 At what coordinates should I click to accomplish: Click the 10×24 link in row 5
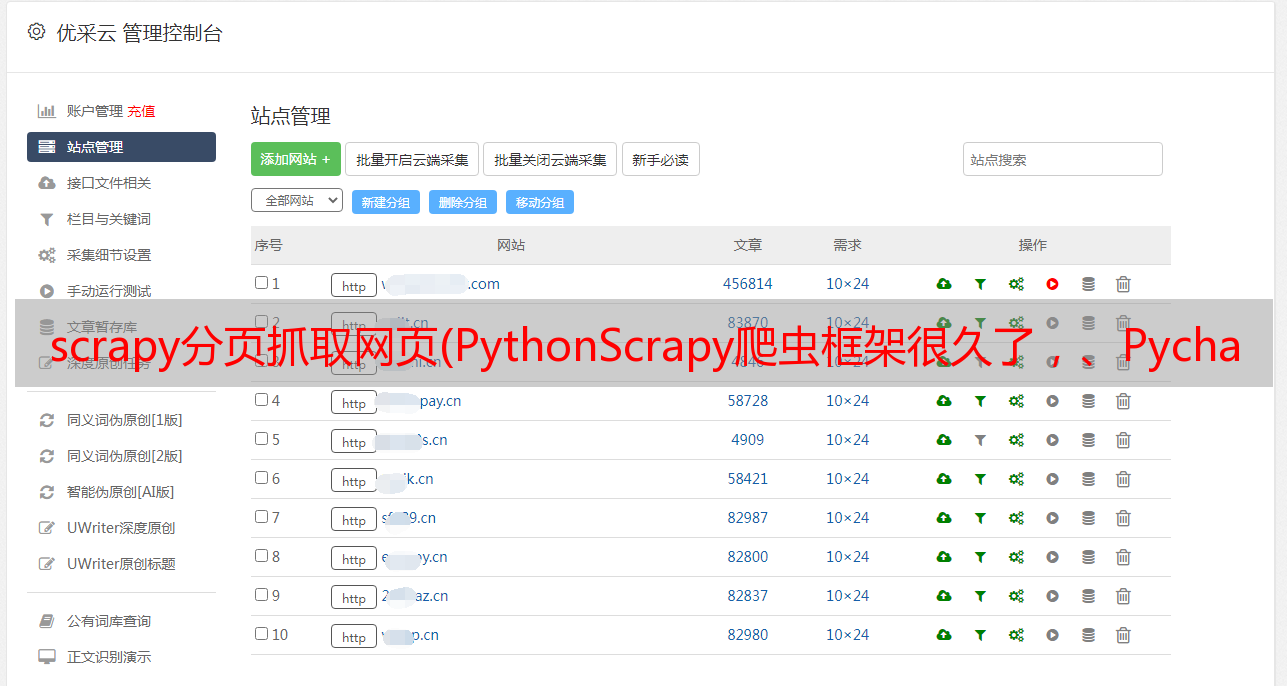point(848,440)
